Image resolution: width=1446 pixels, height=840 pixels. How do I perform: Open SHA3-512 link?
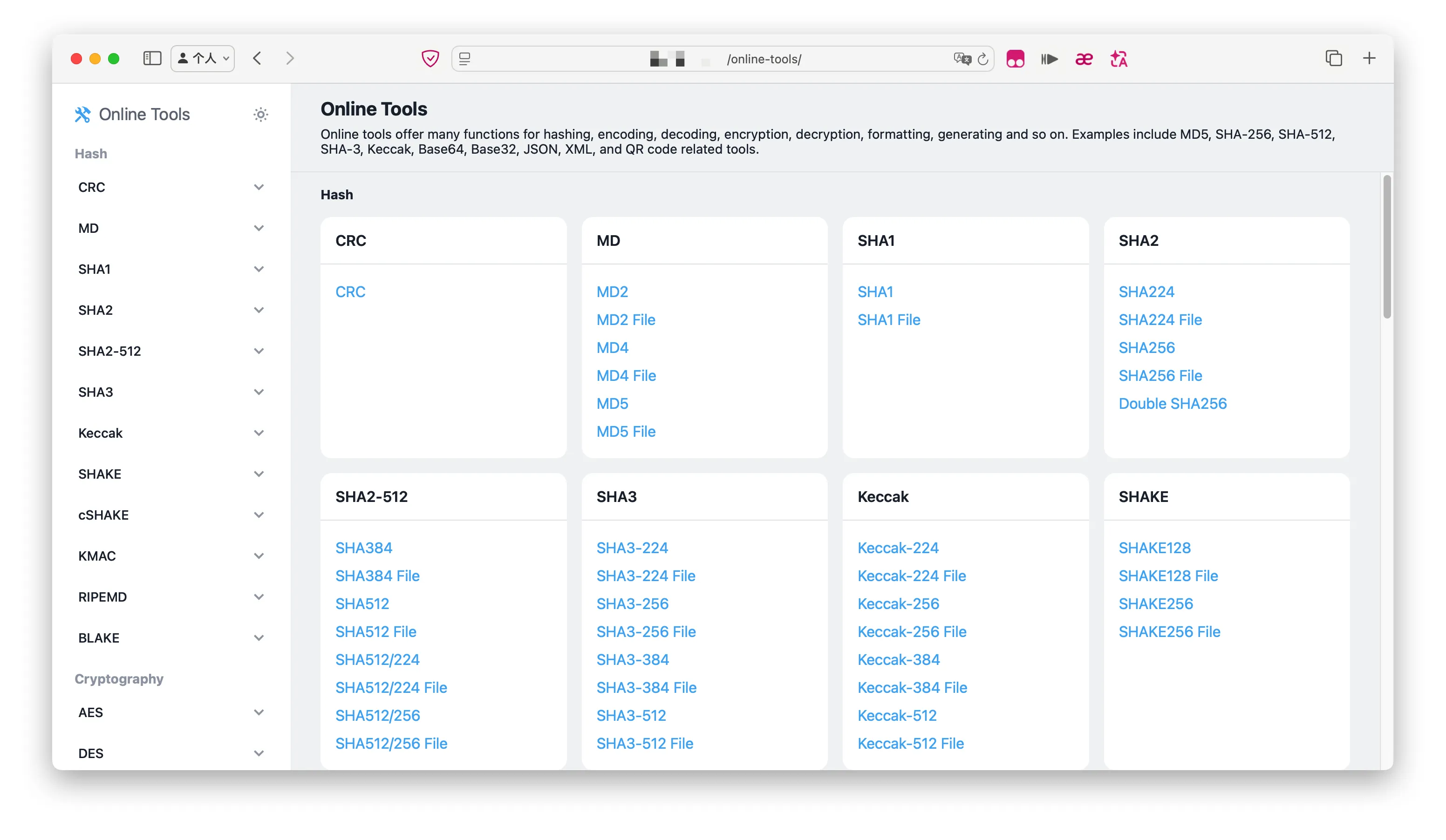coord(631,716)
